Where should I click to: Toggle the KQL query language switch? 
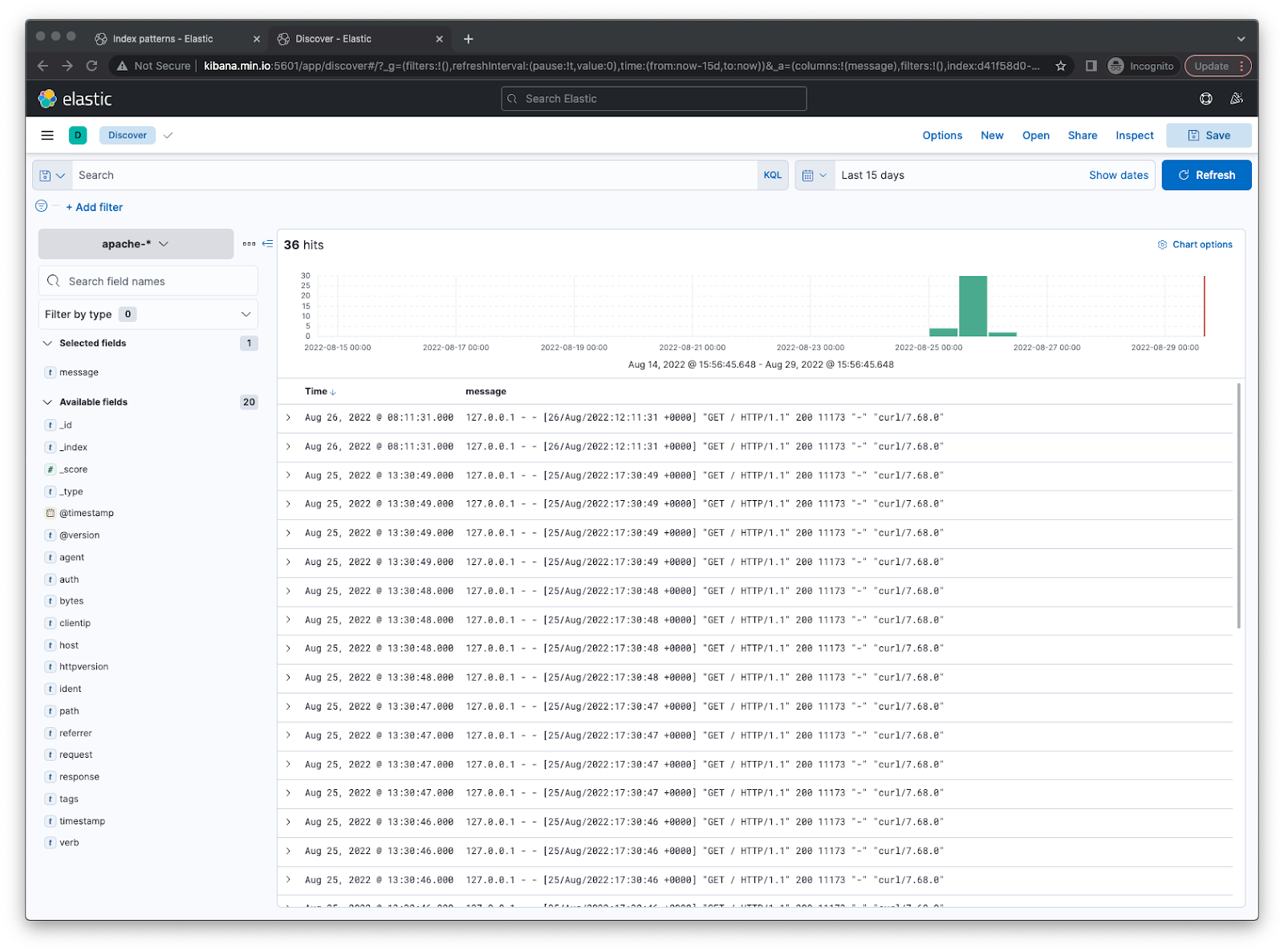[x=772, y=175]
